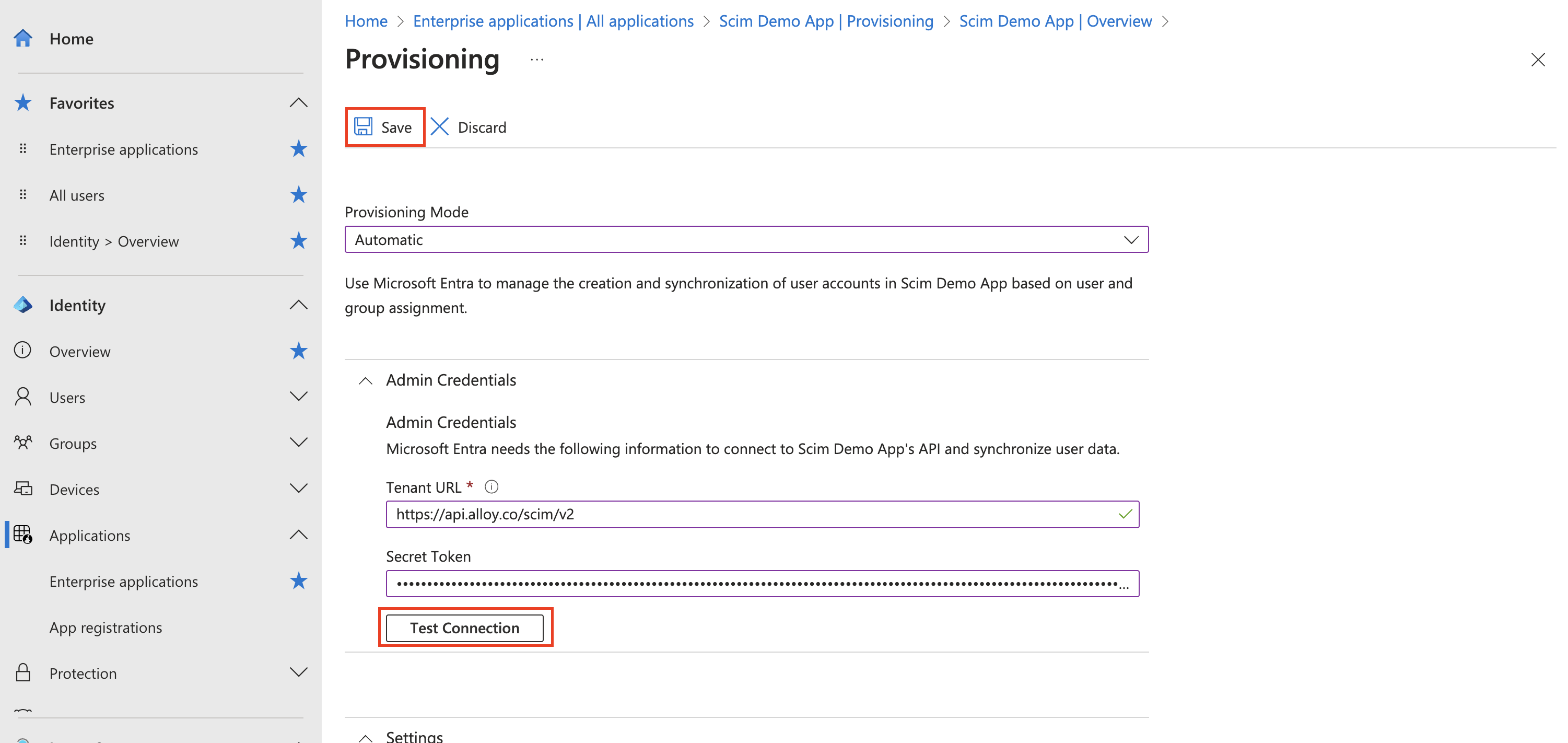
Task: Toggle favorite star for Identity > Overview
Action: [x=298, y=241]
